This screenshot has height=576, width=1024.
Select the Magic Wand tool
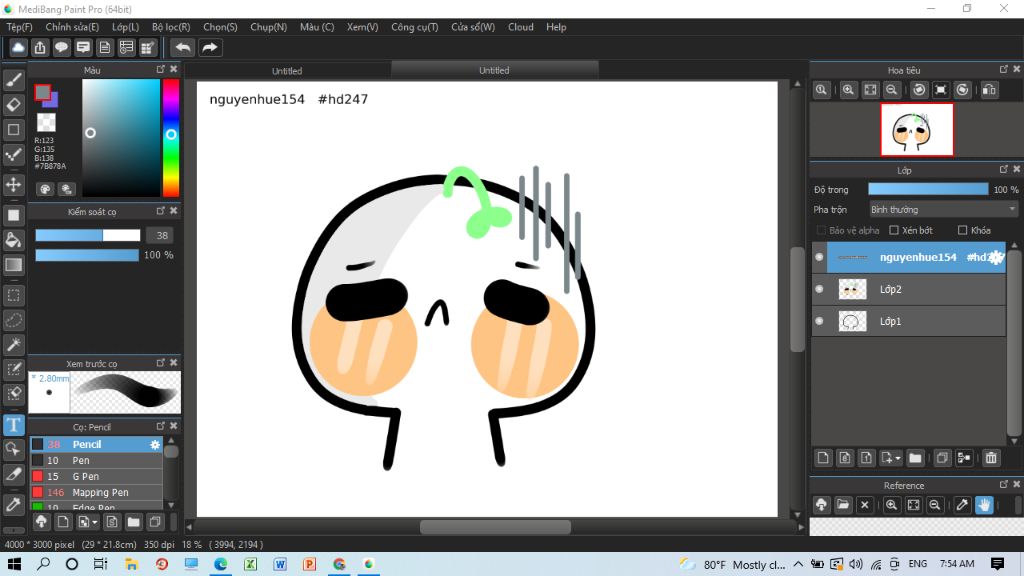point(14,345)
